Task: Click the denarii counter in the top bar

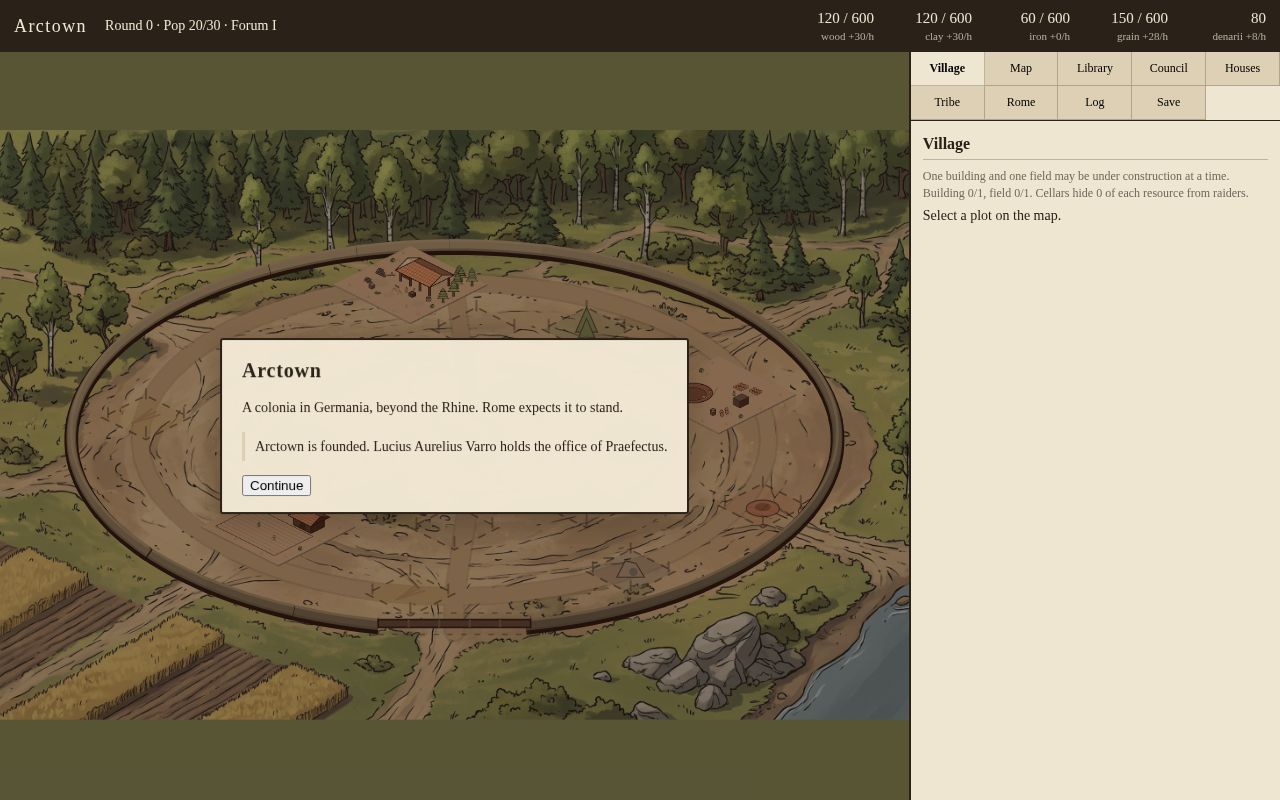Action: pyautogui.click(x=1240, y=26)
